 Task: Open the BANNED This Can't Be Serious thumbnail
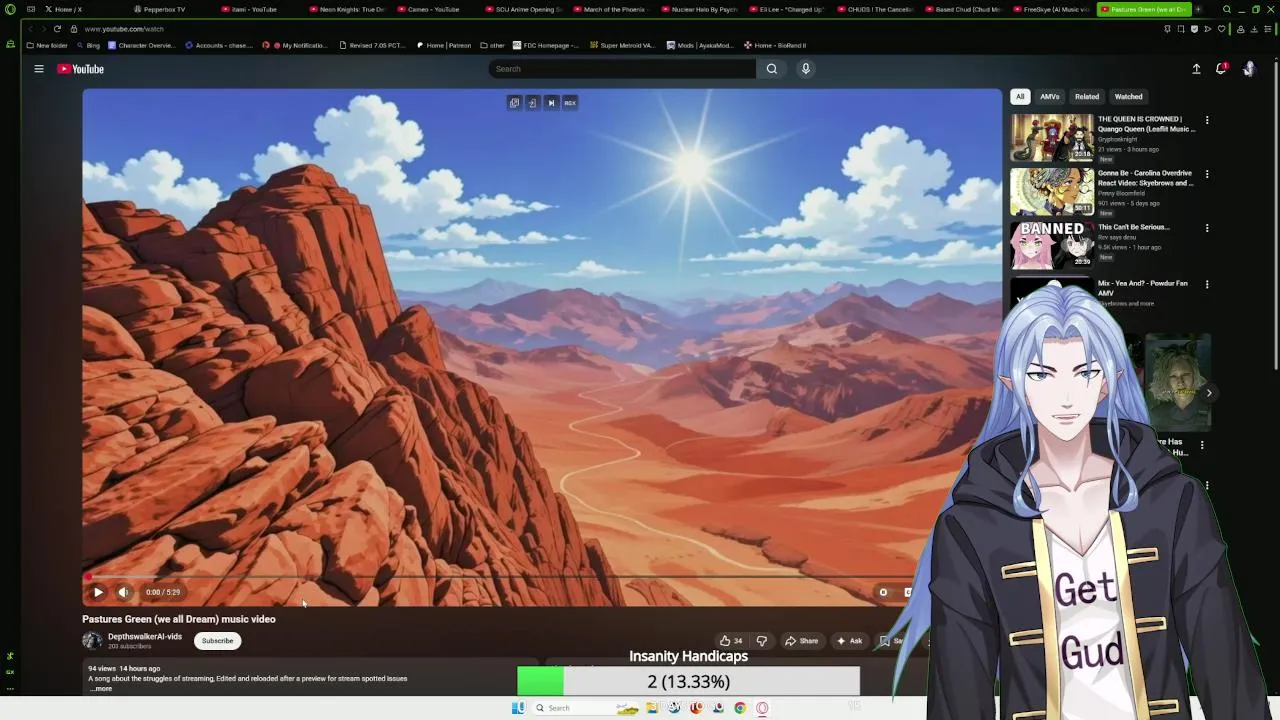coord(1052,246)
